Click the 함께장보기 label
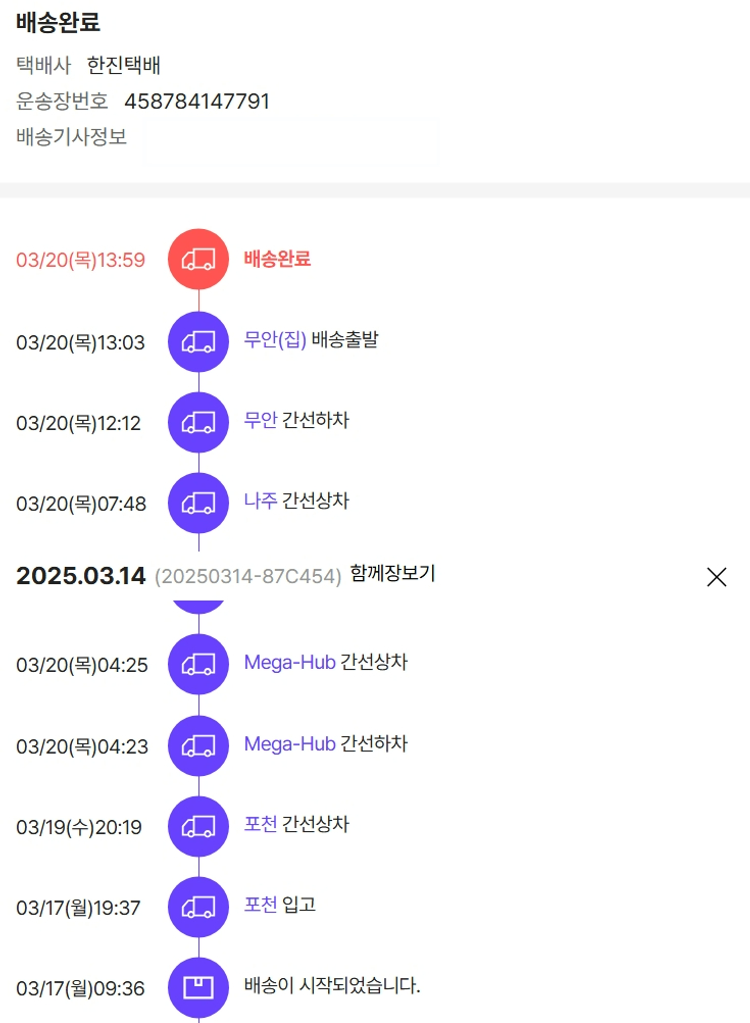The image size is (750, 1023). (393, 574)
